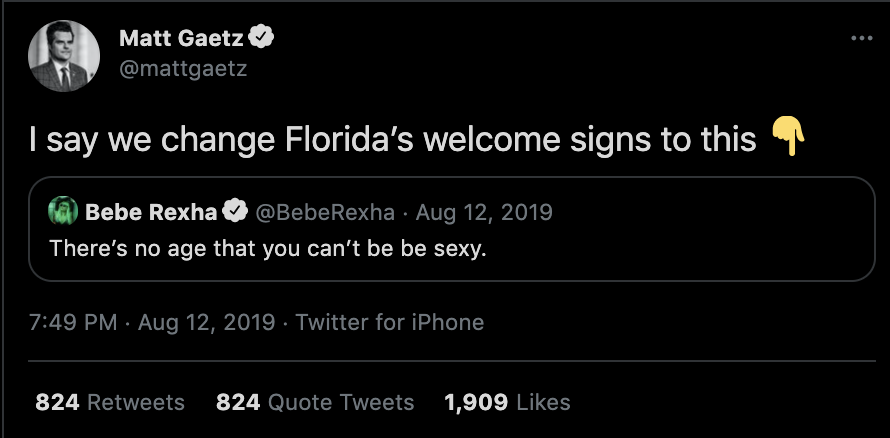Click Bebe Rexha's small avatar icon
The image size is (890, 438).
(x=64, y=212)
